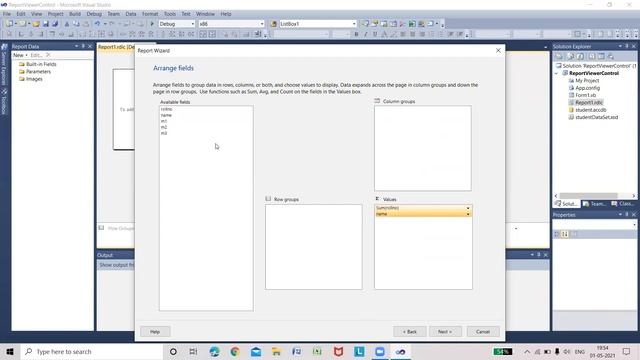Click Back in the Report Wizard

click(410, 331)
